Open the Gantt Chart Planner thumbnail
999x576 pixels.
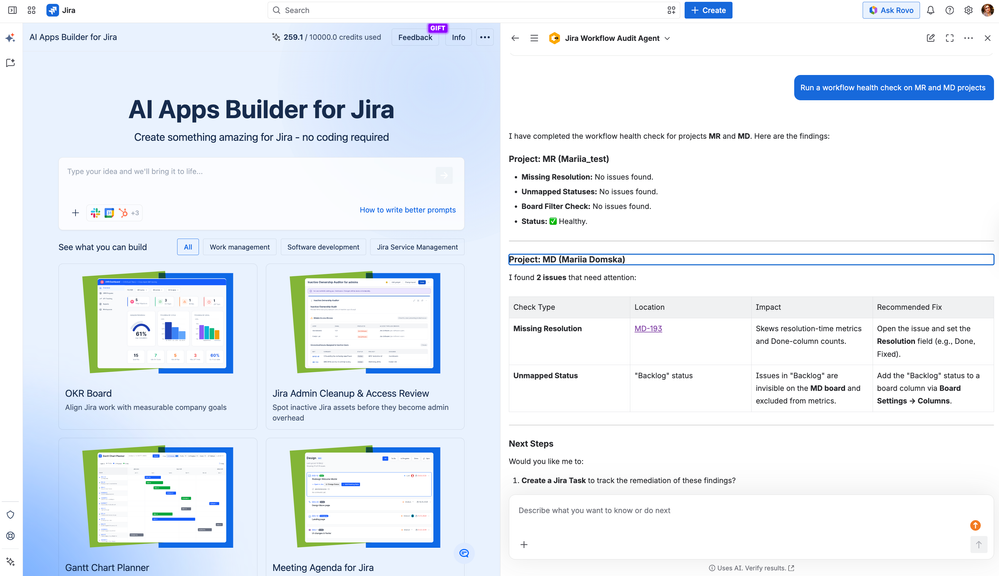coord(158,497)
